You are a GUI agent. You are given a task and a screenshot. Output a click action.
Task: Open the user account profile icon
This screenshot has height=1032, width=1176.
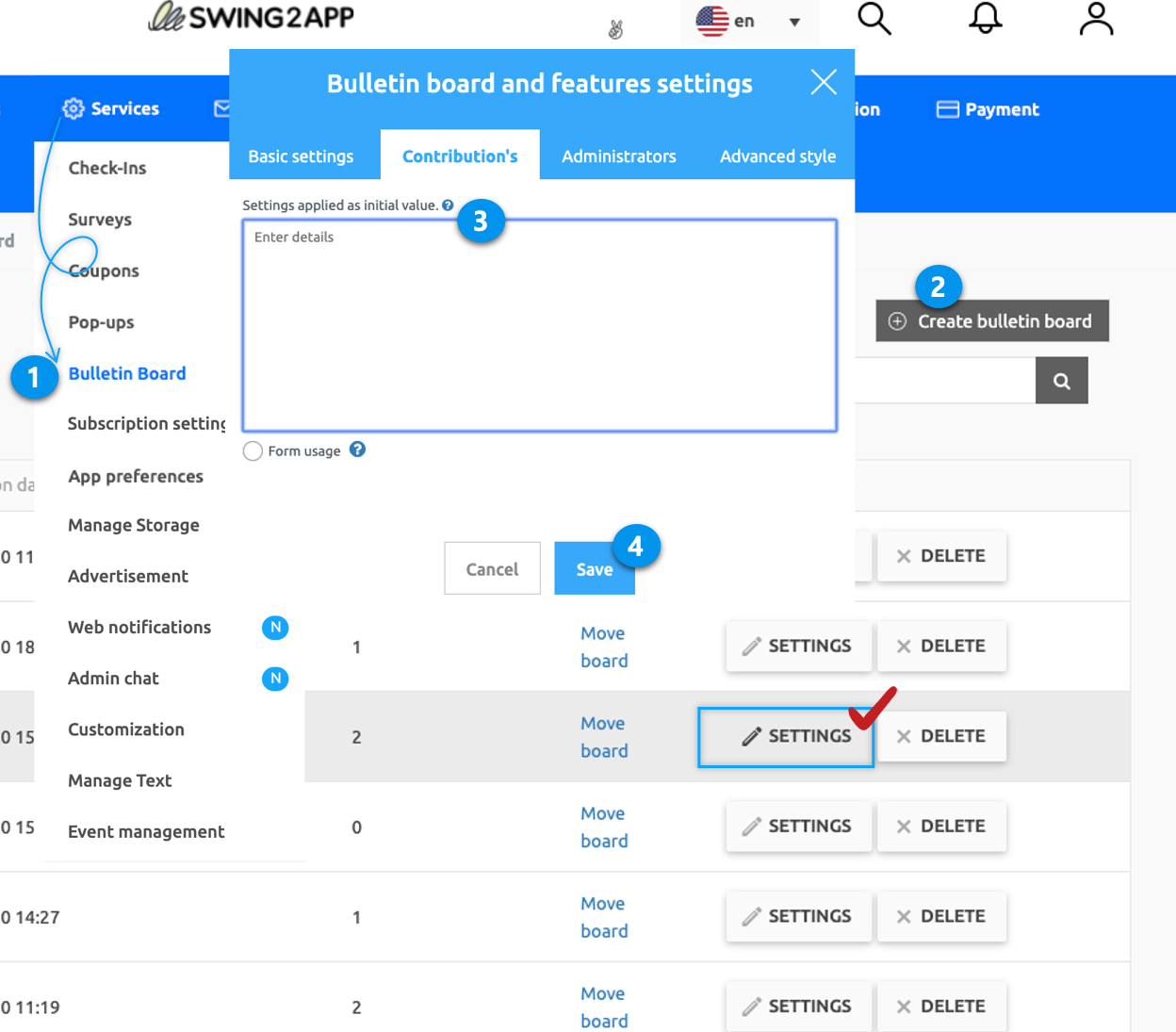pos(1096,19)
